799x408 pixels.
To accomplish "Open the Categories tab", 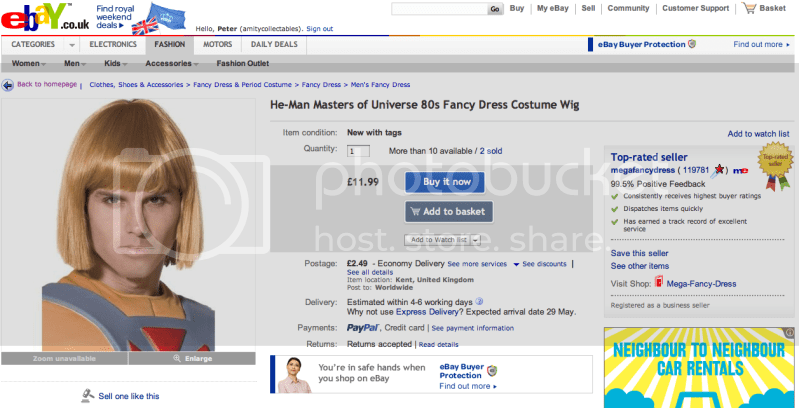I will click(33, 44).
